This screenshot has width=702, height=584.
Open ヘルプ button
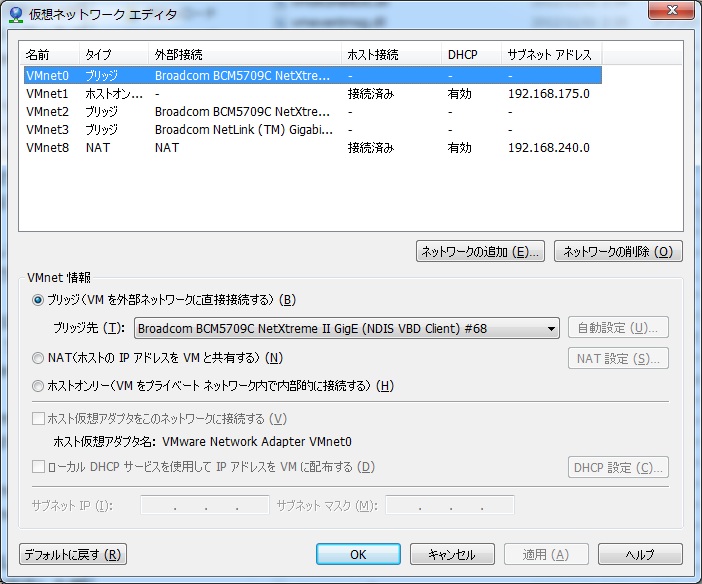pos(640,554)
